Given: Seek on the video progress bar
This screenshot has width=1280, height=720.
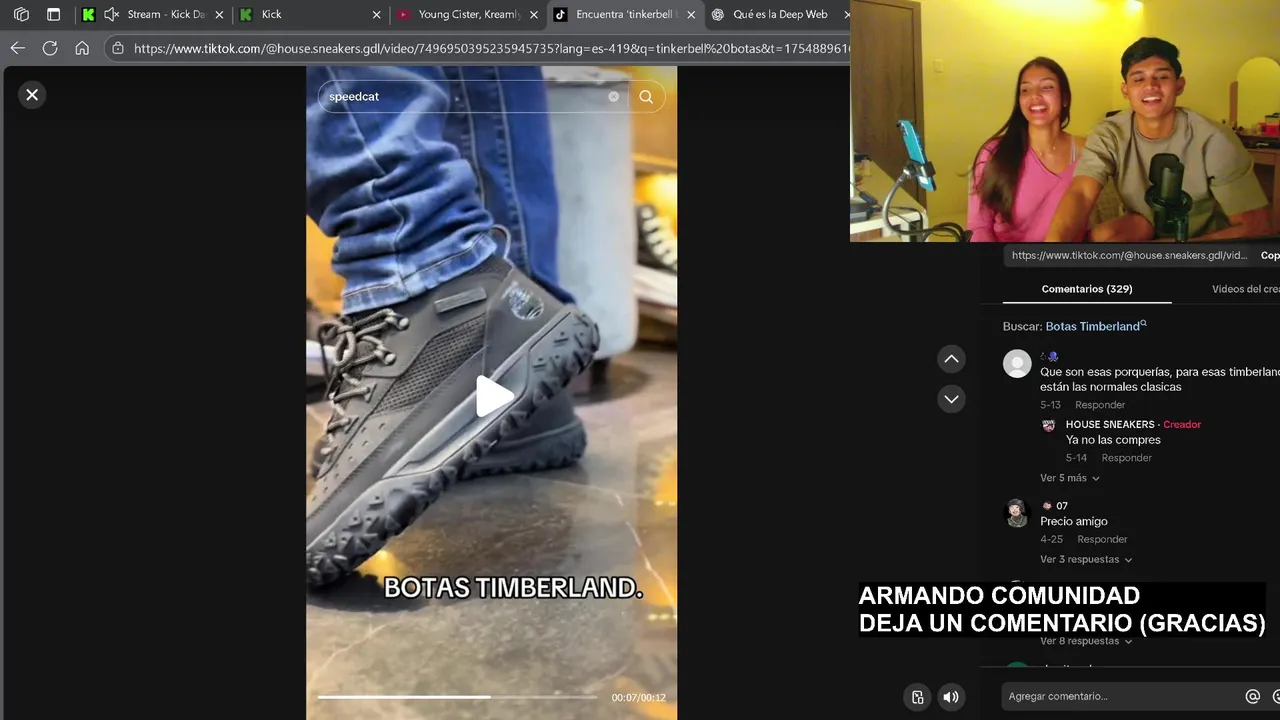Looking at the screenshot, I should (x=457, y=697).
